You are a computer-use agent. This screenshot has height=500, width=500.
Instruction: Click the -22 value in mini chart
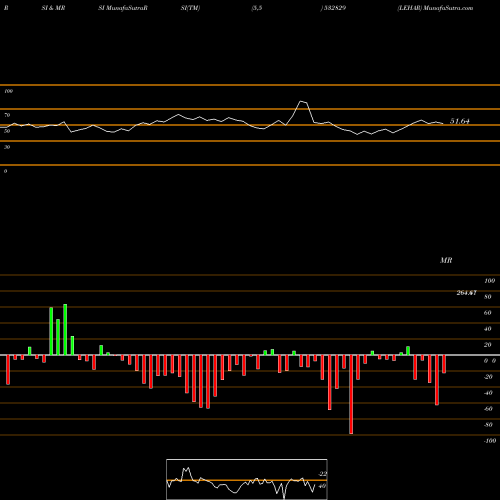[322, 474]
